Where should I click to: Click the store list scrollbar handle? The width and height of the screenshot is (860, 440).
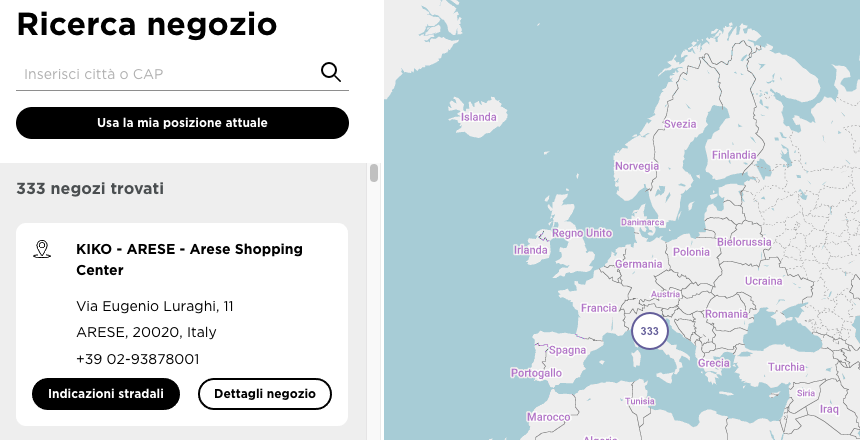(x=374, y=173)
